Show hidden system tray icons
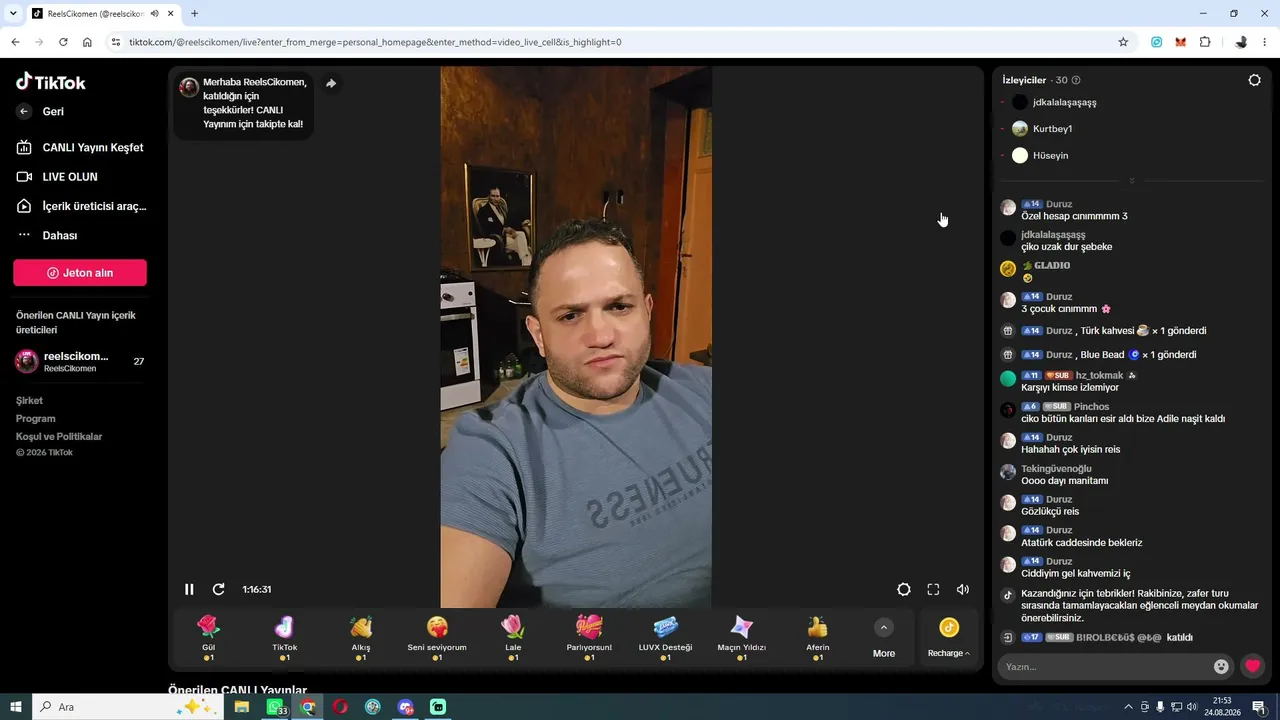 pos(1129,707)
